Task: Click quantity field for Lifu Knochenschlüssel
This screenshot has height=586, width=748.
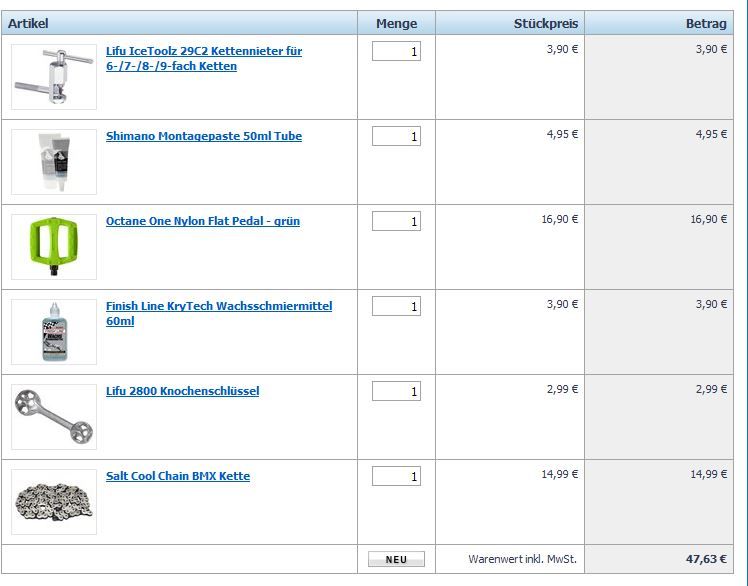Action: point(396,391)
